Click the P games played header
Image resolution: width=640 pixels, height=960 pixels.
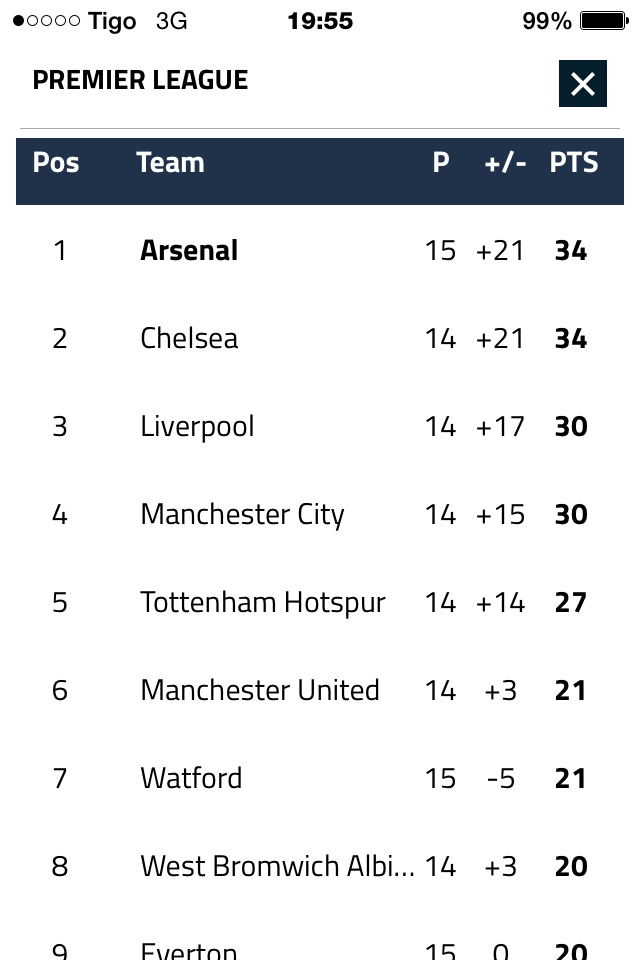tap(441, 163)
